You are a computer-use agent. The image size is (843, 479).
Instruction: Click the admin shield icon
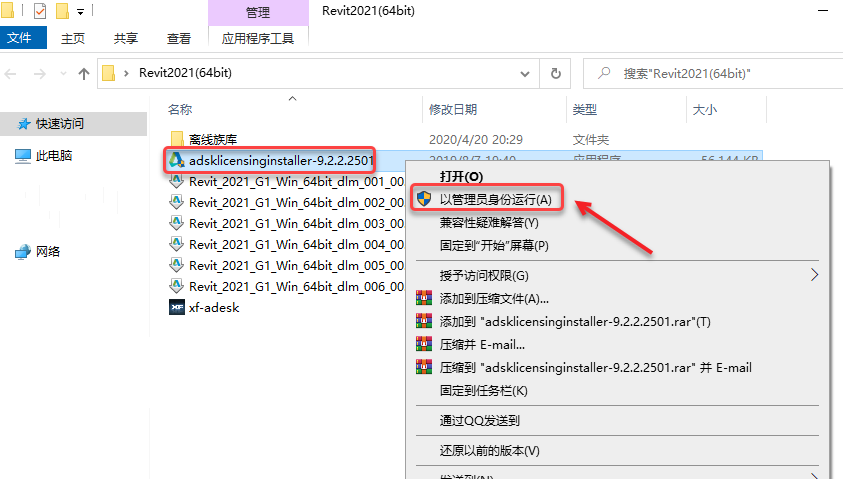424,199
